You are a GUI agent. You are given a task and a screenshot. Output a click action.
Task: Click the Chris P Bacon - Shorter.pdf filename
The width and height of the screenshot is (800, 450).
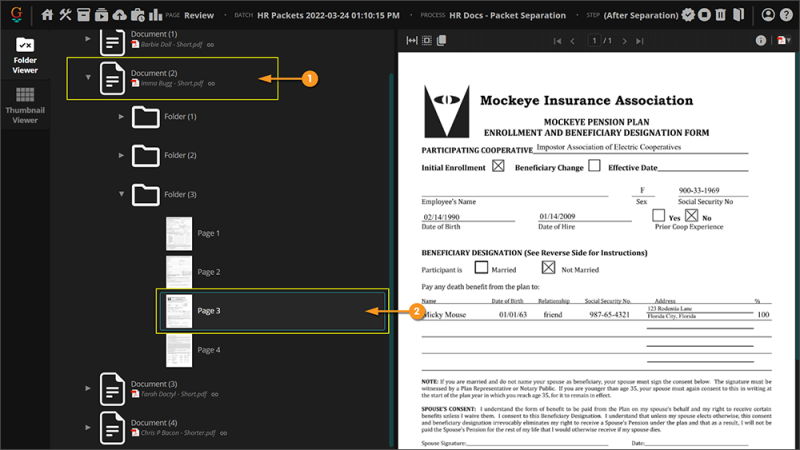[178, 433]
